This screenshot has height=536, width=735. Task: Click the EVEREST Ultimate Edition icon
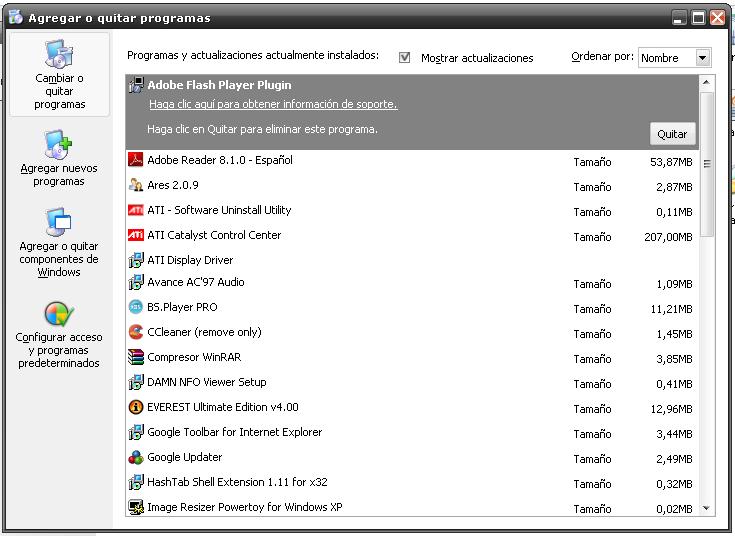tap(136, 407)
